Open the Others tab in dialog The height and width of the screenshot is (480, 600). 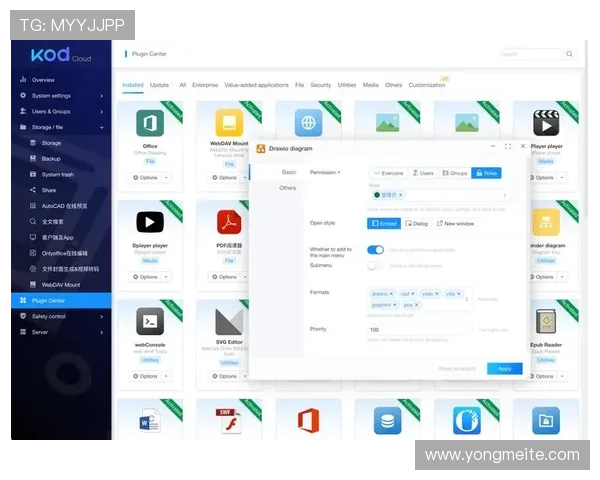click(x=288, y=188)
